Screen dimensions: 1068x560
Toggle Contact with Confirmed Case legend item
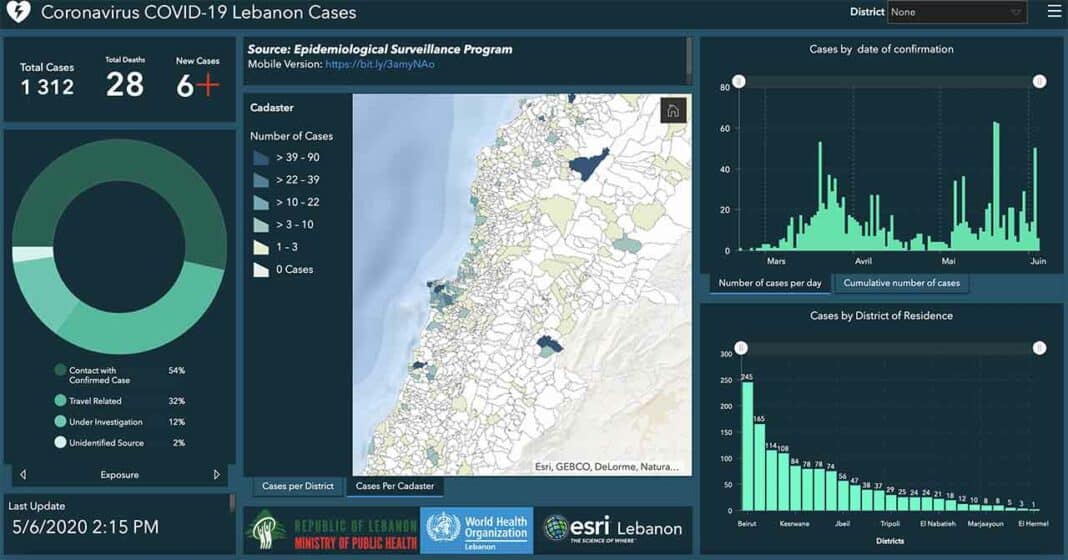point(61,371)
